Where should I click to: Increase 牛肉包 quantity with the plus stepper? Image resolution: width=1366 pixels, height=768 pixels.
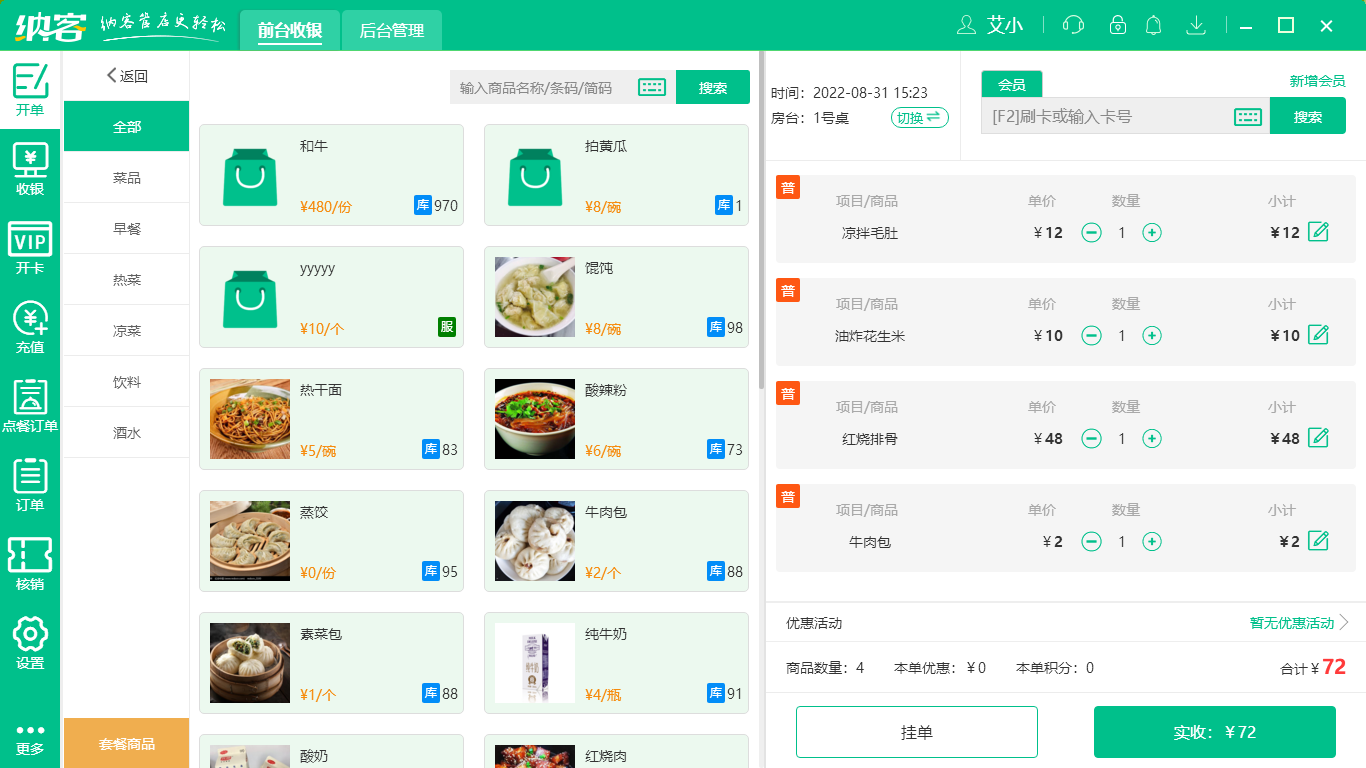coord(1152,541)
